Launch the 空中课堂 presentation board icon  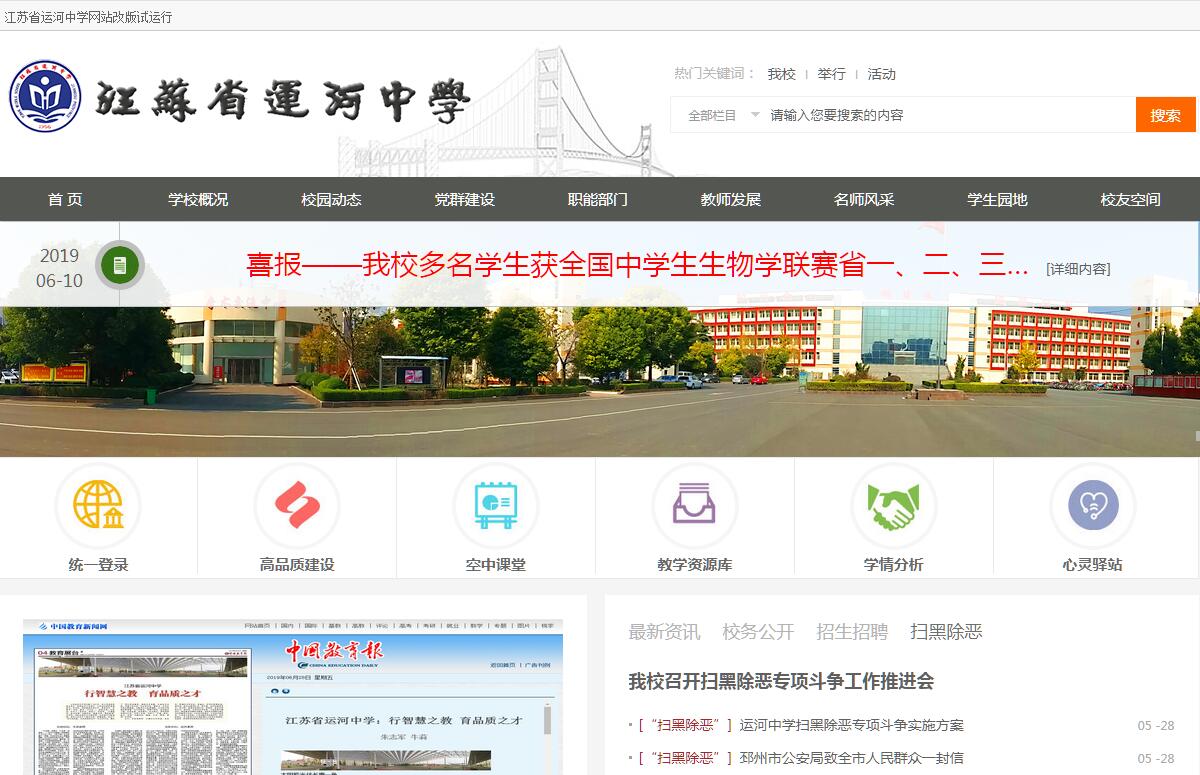tap(495, 505)
